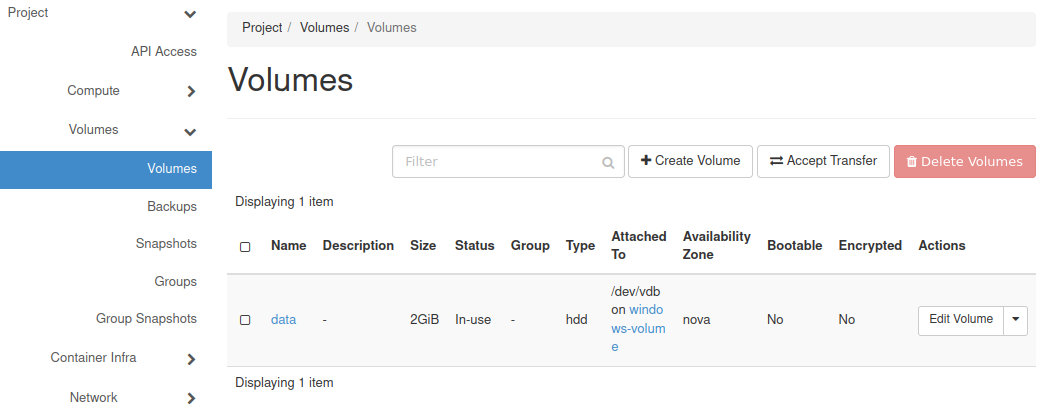Expand the Compute menu chevron
Screen dimensions: 1041x418
(x=191, y=92)
